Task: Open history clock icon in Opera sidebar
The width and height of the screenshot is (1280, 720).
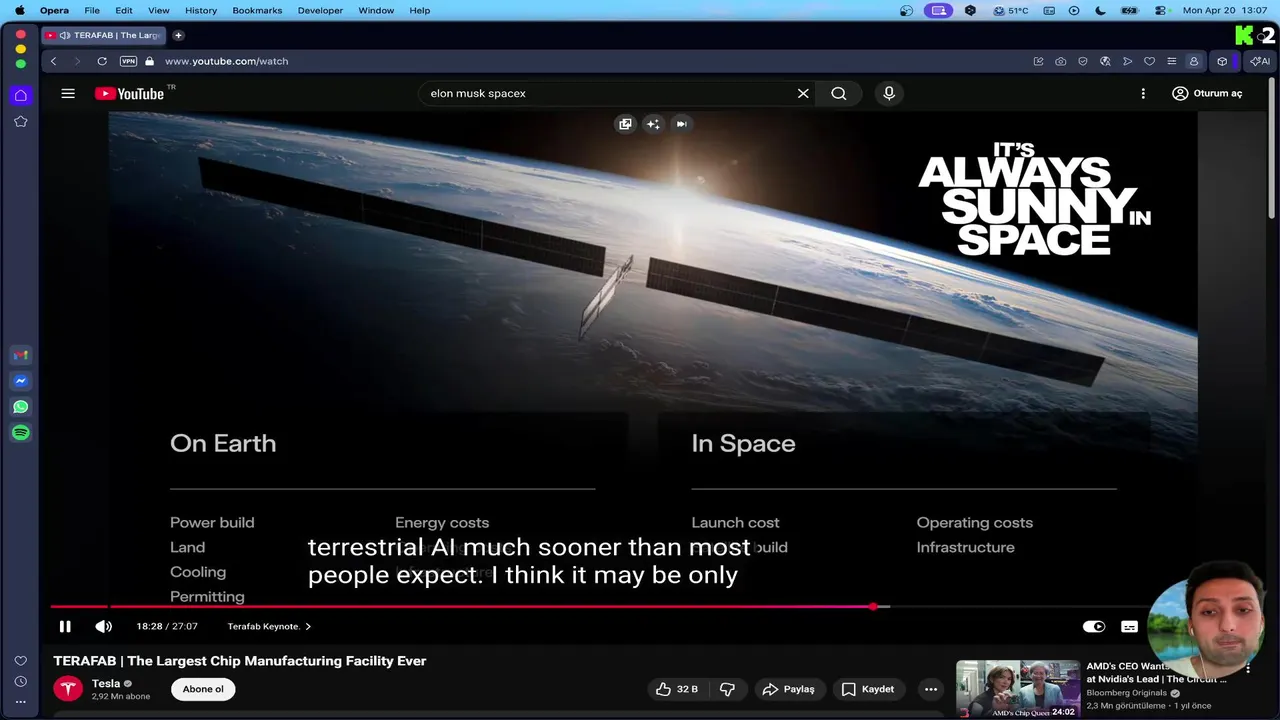Action: (20, 681)
